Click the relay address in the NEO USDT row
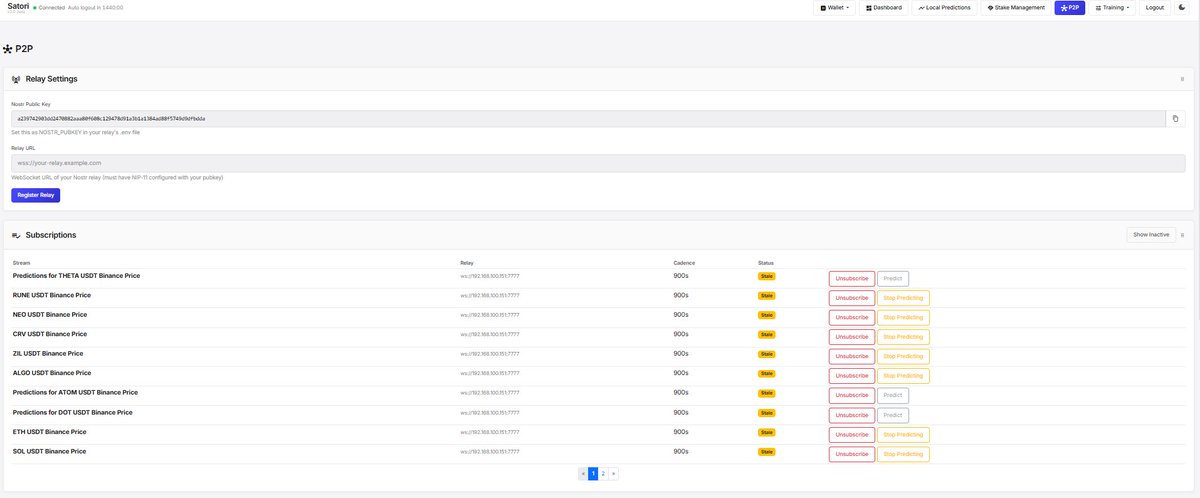 [490, 315]
